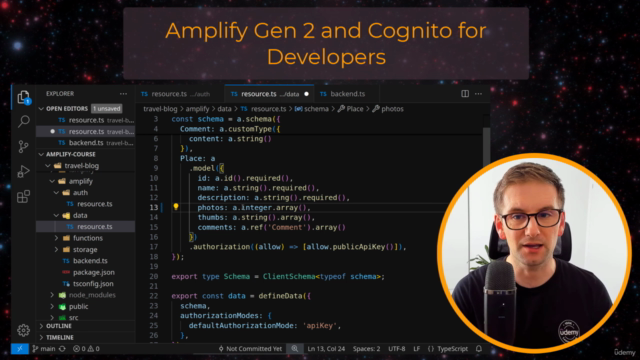Click 'Not Committed Yet' blame status
The image size is (640, 360).
(x=250, y=349)
